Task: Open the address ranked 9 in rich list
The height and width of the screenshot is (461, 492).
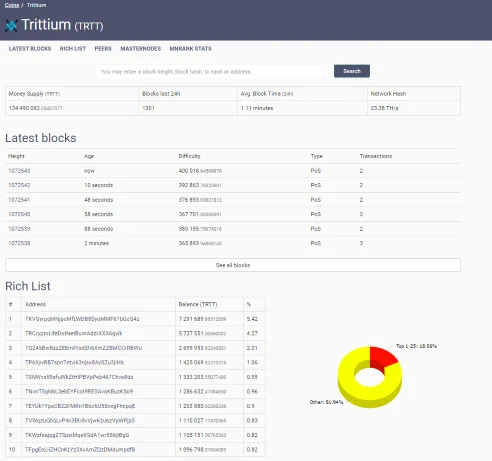Action: [77, 435]
